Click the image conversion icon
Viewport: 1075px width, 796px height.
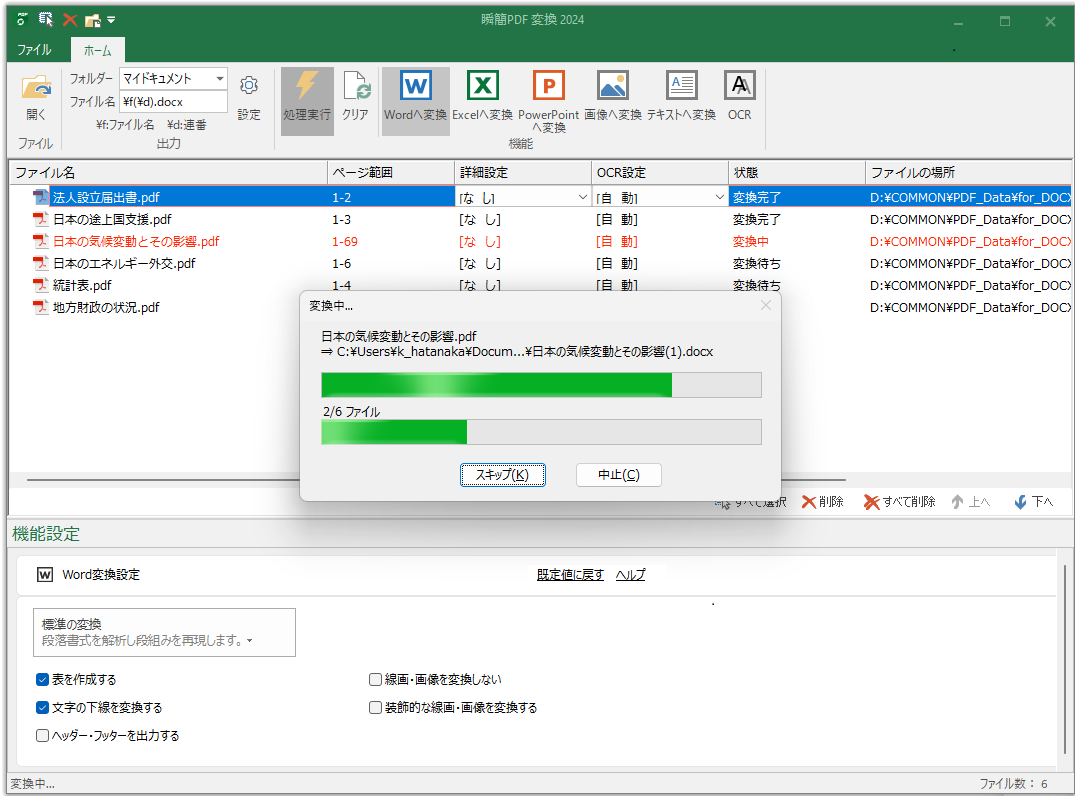point(612,86)
